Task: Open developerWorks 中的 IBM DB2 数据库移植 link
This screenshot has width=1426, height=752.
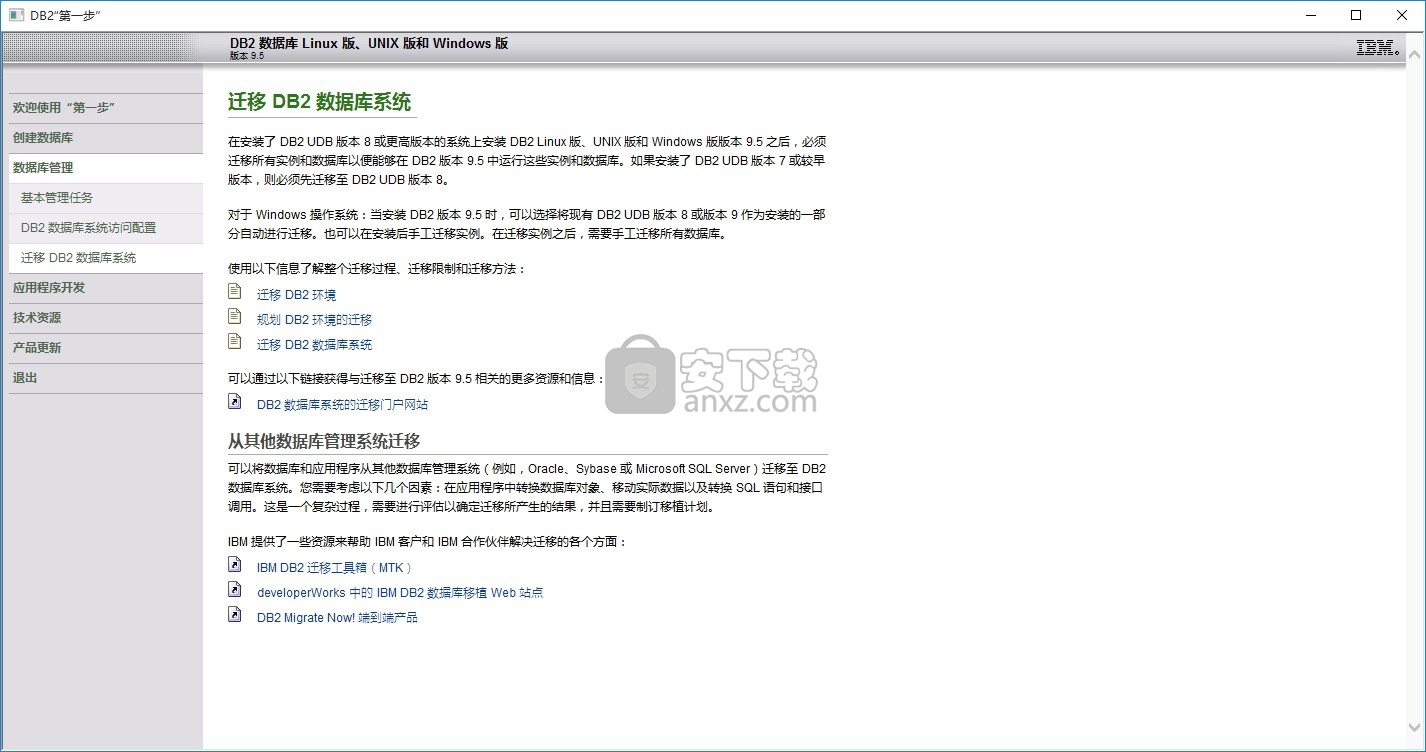Action: coord(400,593)
